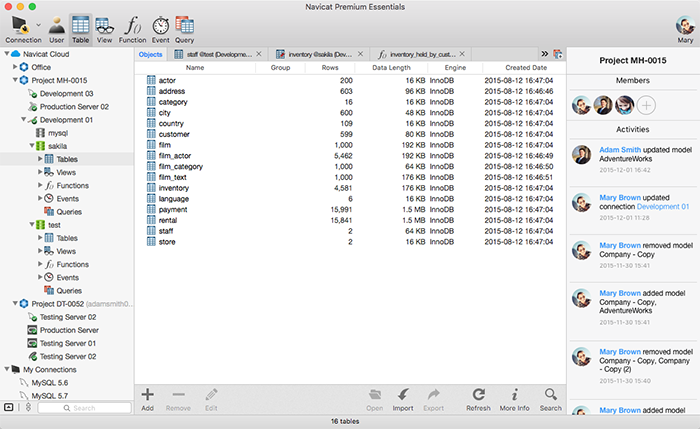Click the filter icon beside the sidebar search
This screenshot has width=700, height=429.
point(28,407)
